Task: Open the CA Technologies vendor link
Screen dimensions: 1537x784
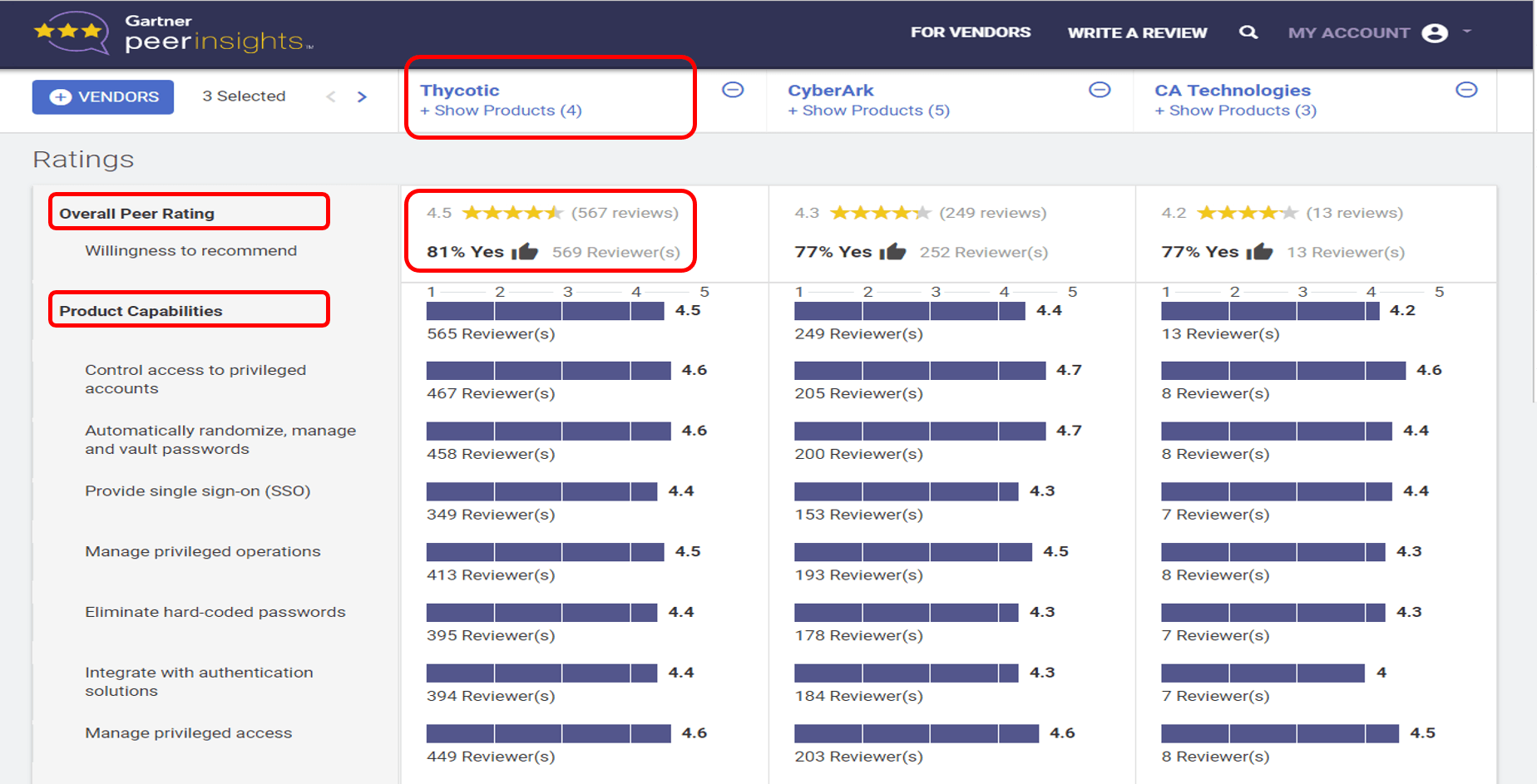Action: coord(1233,90)
